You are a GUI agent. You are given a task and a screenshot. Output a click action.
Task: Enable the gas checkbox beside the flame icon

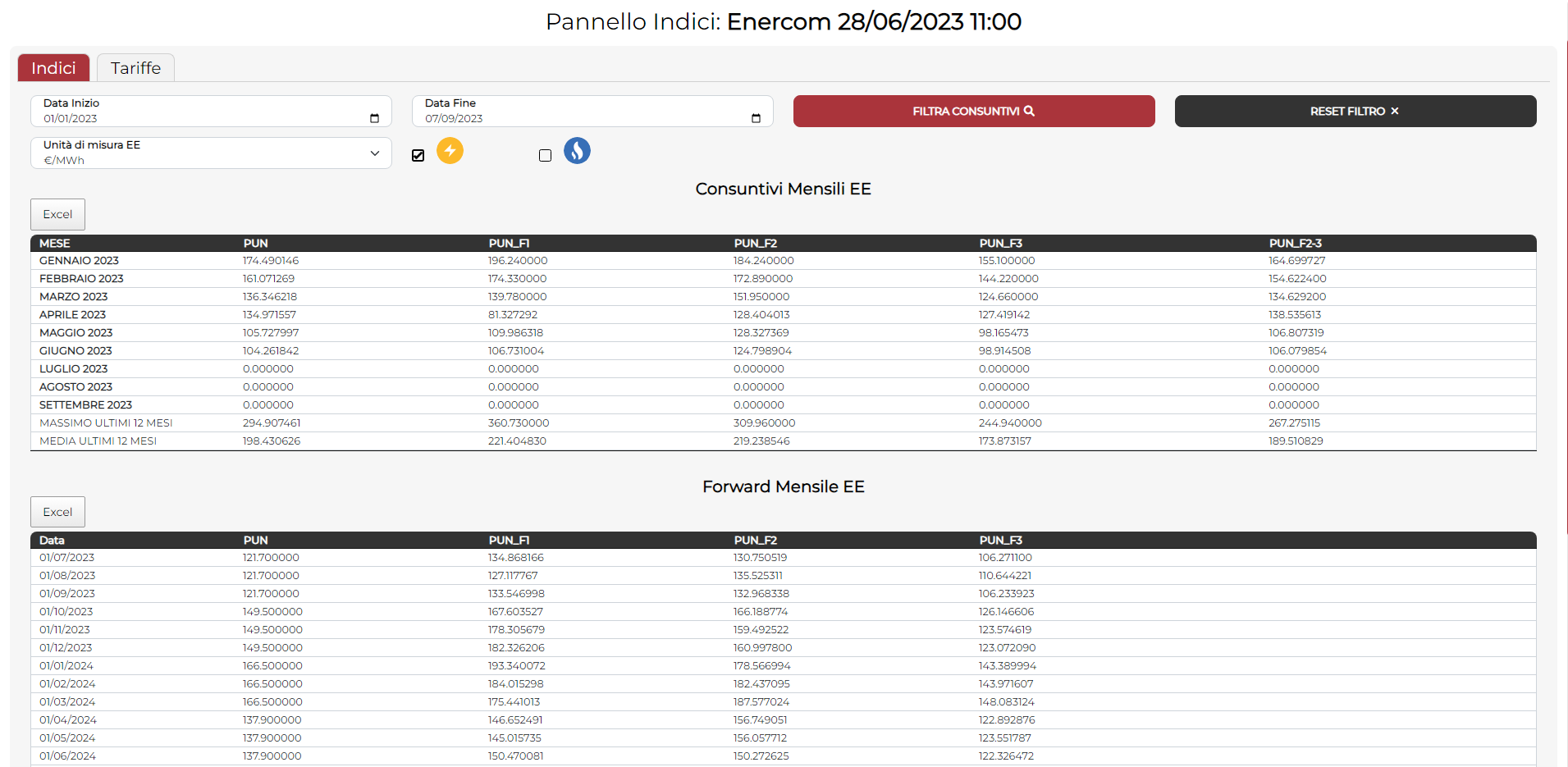click(x=545, y=156)
